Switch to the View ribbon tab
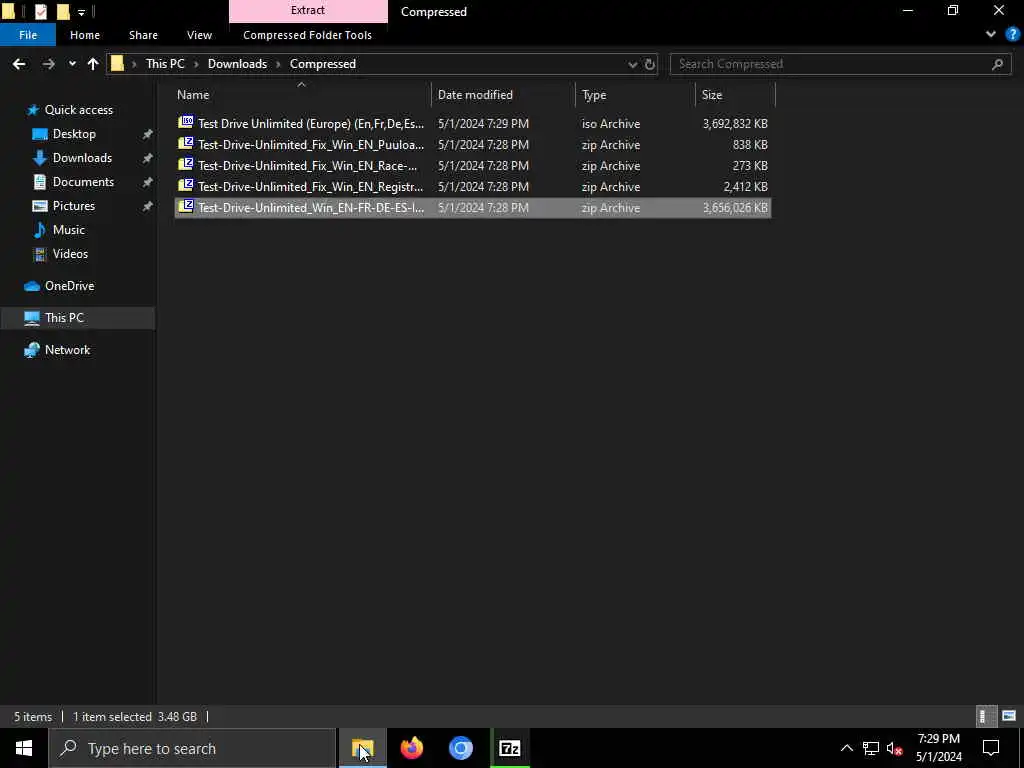Screen dimensions: 1024x768 [199, 35]
